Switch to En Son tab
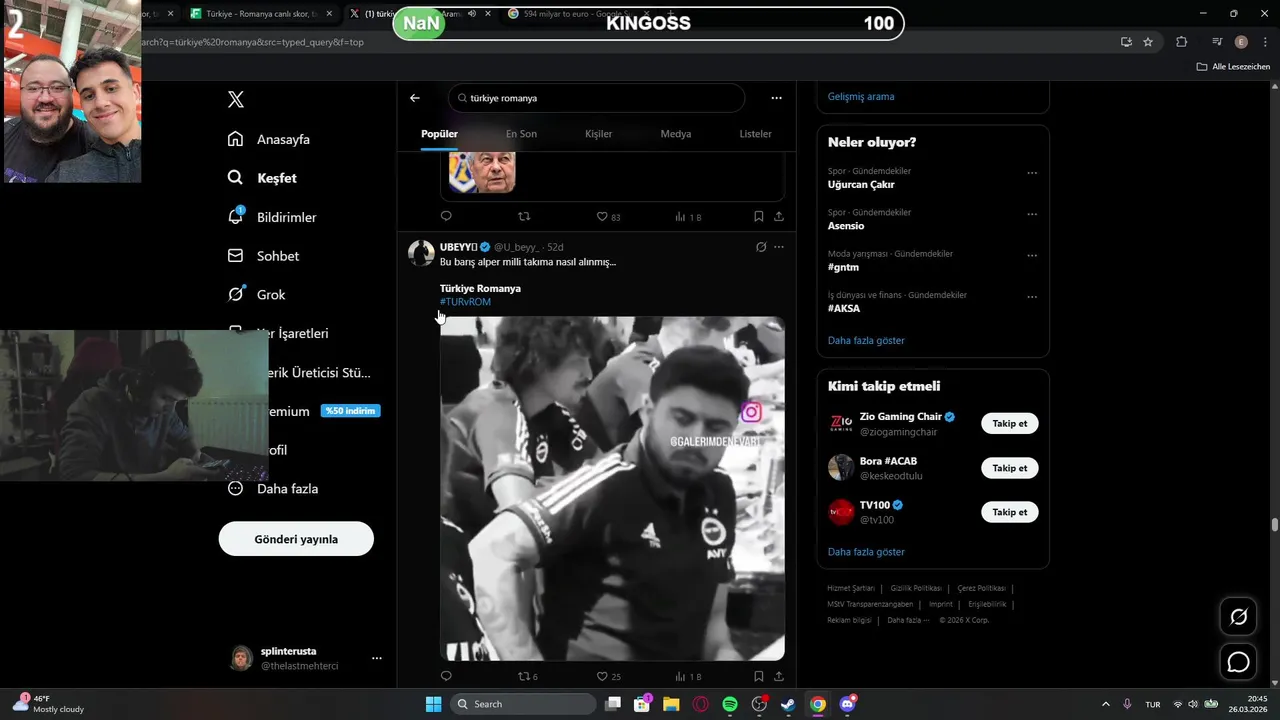 pos(521,134)
